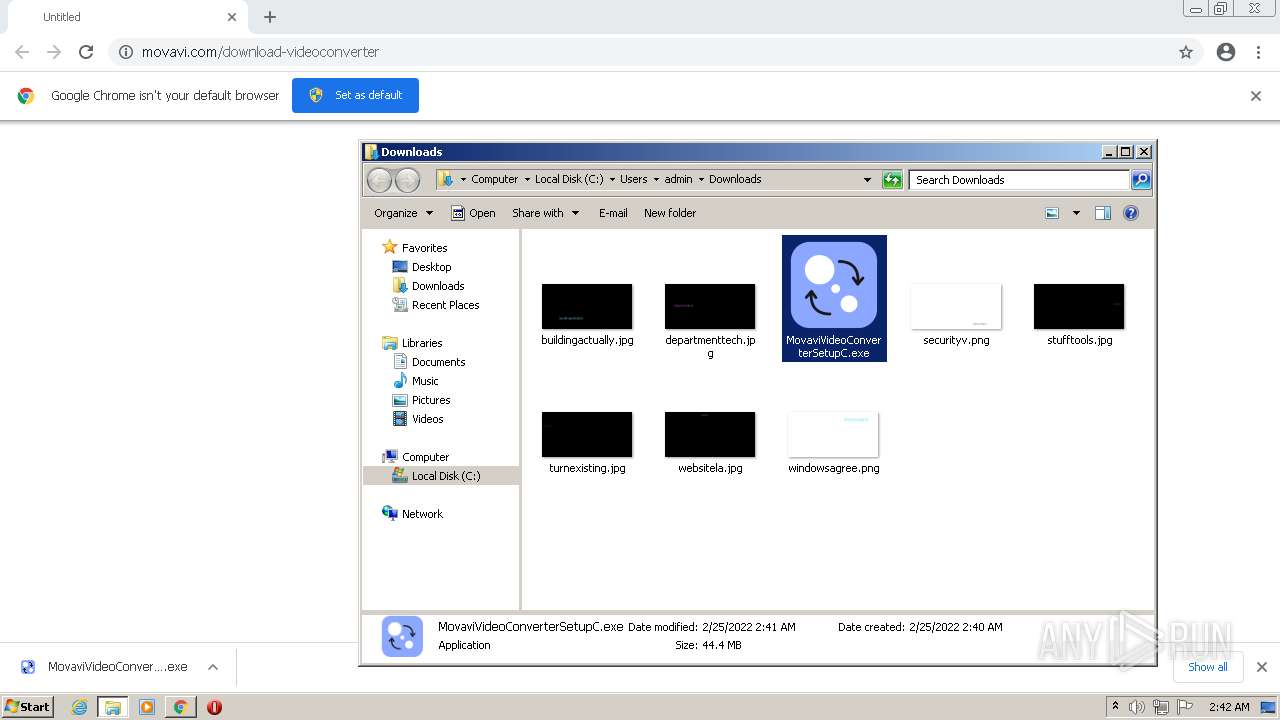Click admin breadcrumb in path

pos(678,180)
